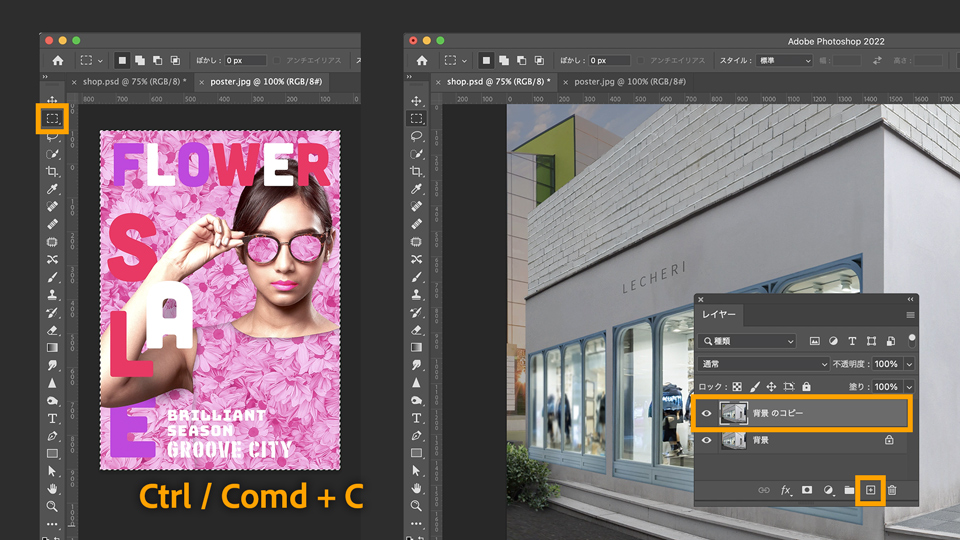This screenshot has height=540, width=960.
Task: Collapse Layers panel with double arrow
Action: 910,299
